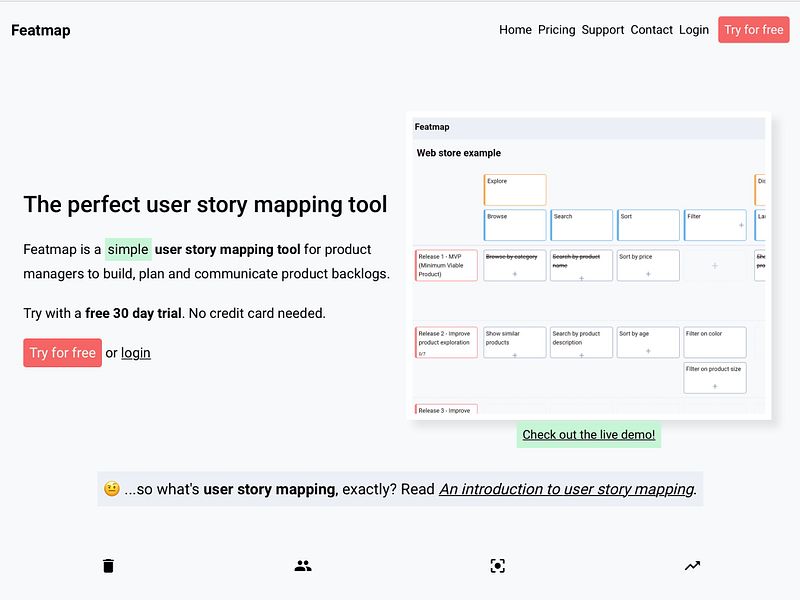Click bold 'user story mapping,' in the banner

click(270, 489)
